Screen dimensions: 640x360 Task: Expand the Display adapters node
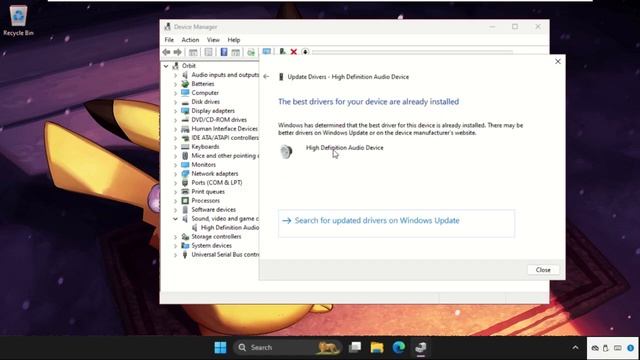coord(176,111)
